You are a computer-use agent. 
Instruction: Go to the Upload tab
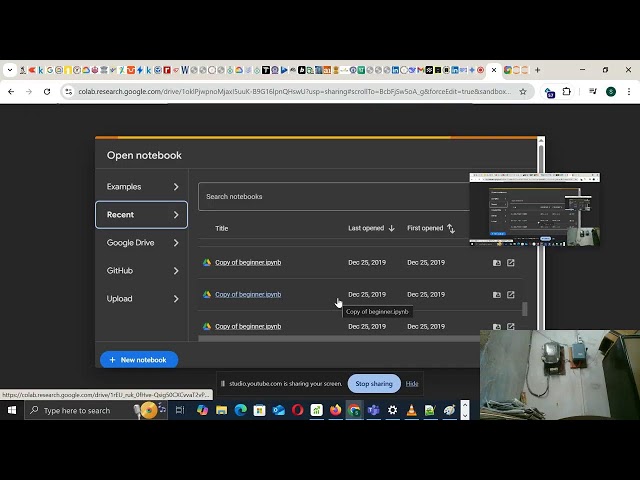point(141,299)
